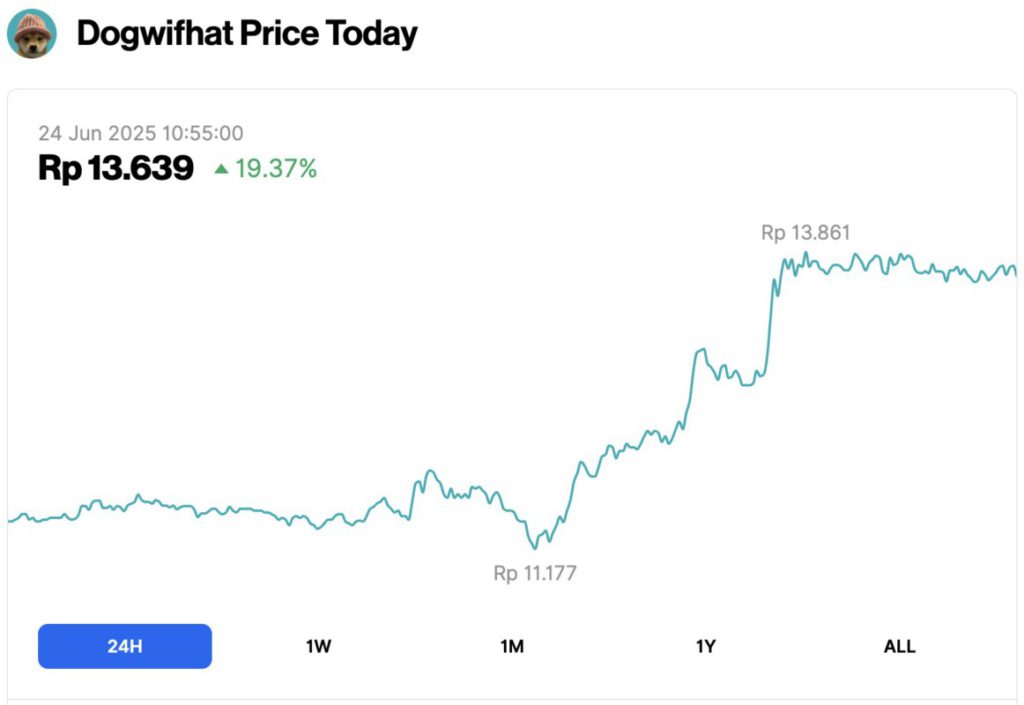
Task: Select the 24H time range tab
Action: pos(125,646)
